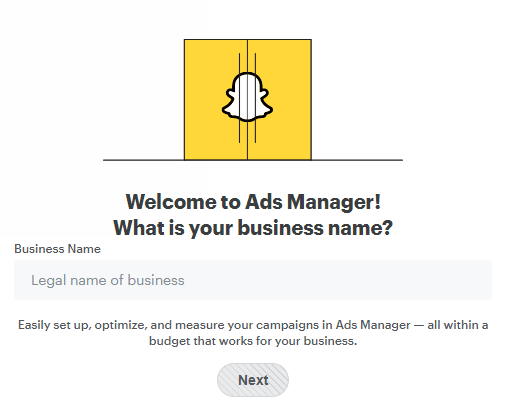Click the "Easily set up, optimize" description line

(x=253, y=325)
